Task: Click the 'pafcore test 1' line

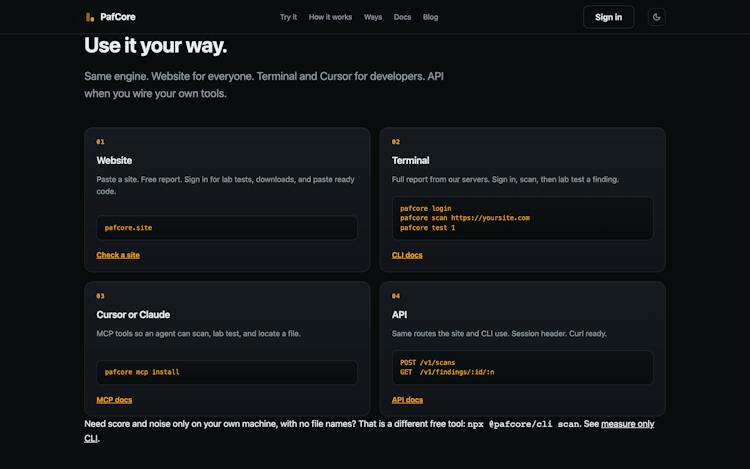Action: [428, 228]
